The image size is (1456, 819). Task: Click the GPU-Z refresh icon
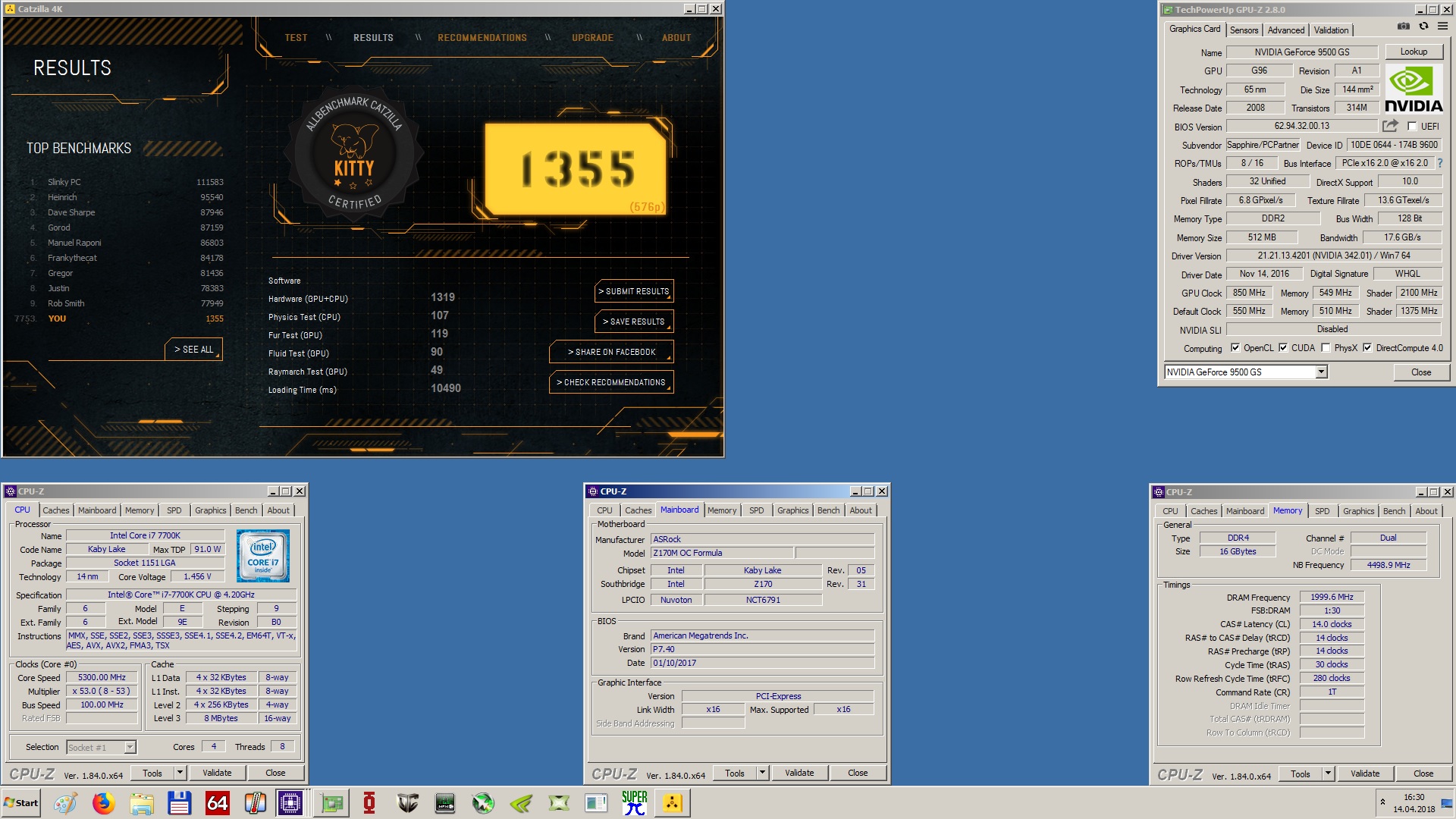[x=1423, y=26]
